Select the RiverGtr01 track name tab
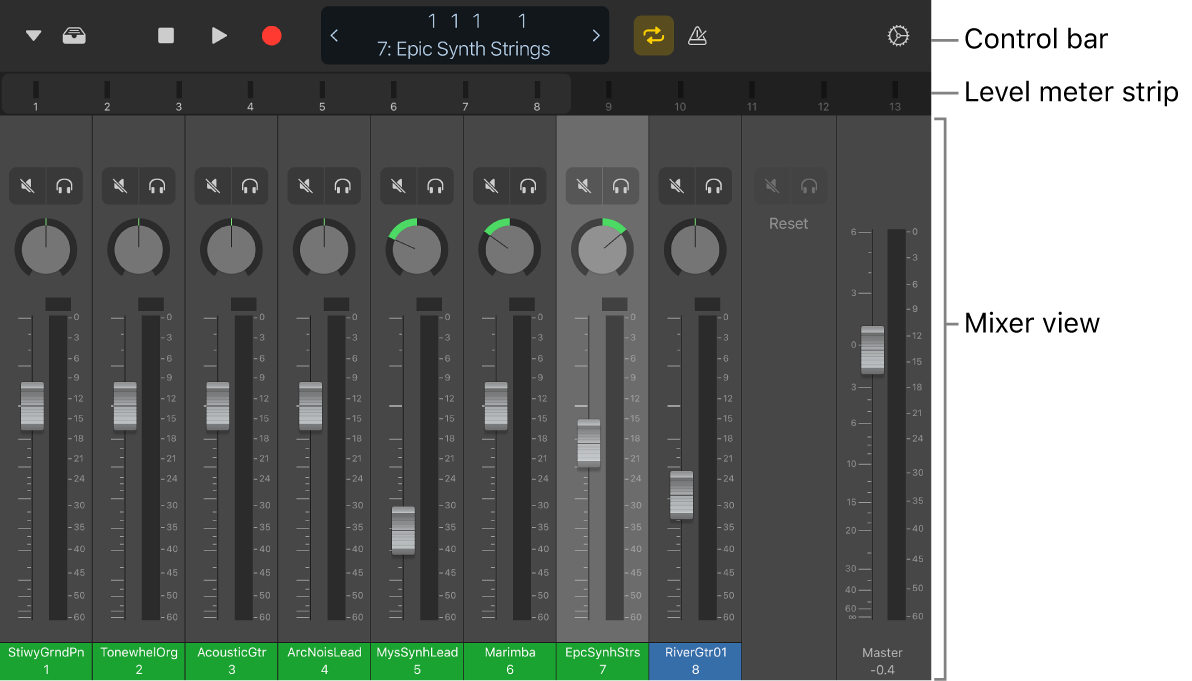Screen dimensions: 1192x681 coord(695,661)
